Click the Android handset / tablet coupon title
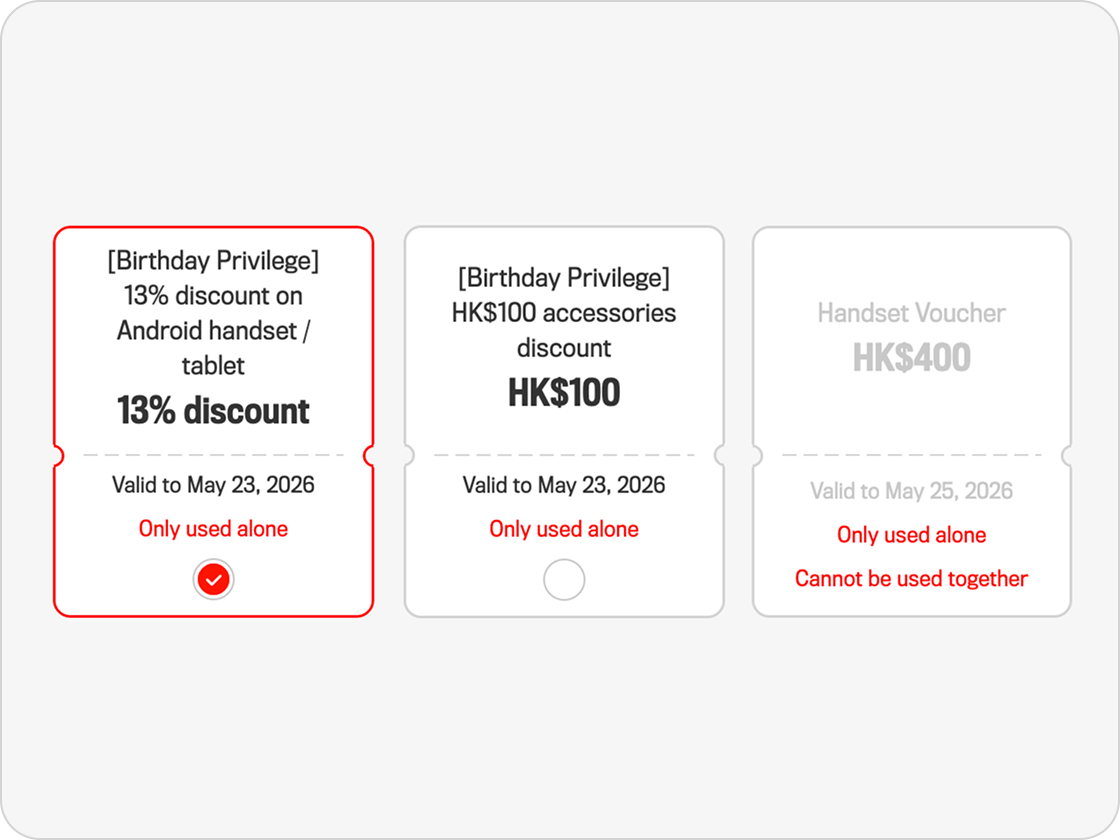The image size is (1120, 840). 213,313
